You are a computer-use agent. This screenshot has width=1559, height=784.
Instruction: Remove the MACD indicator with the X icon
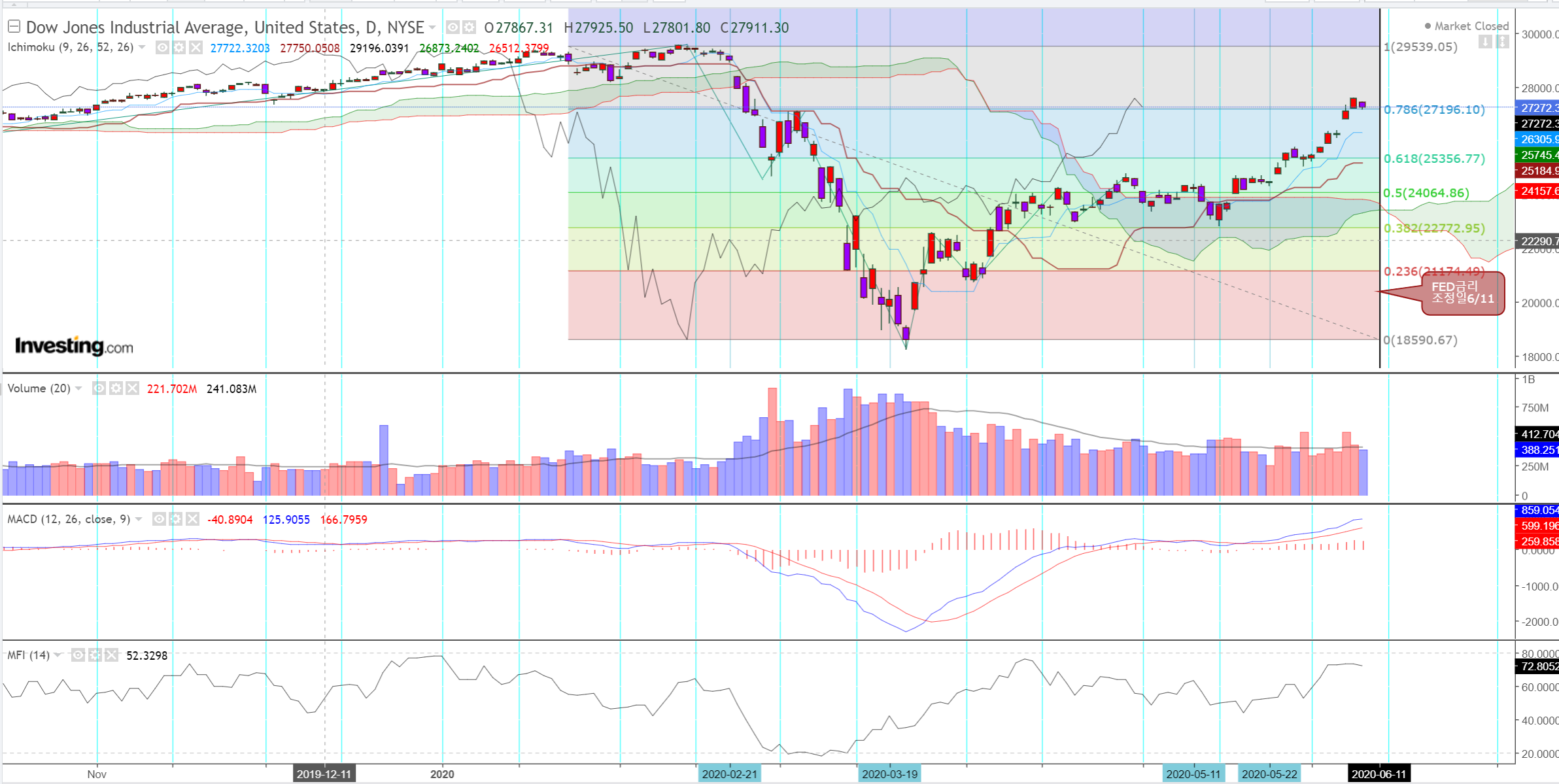pyautogui.click(x=192, y=519)
